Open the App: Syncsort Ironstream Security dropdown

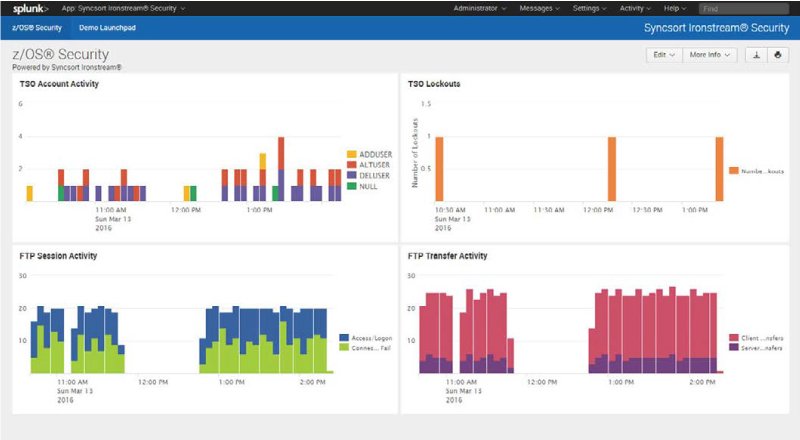(x=123, y=8)
